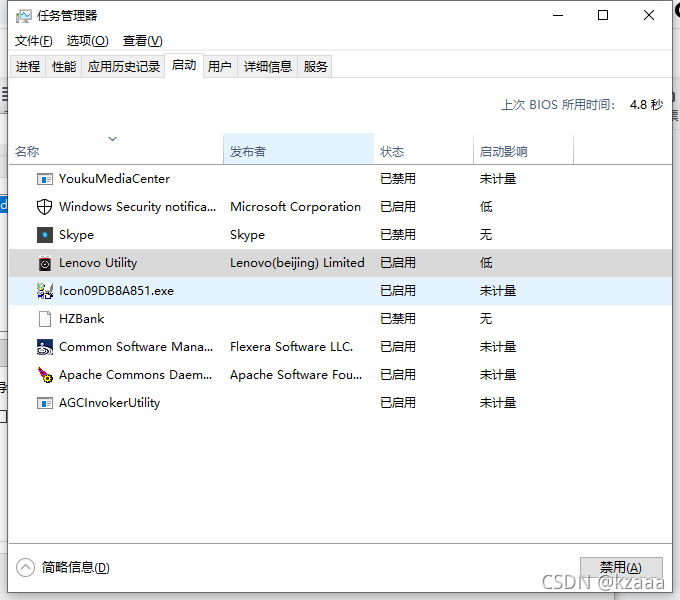Select Apache Commons Daem... entry
The image size is (680, 600).
coord(135,375)
